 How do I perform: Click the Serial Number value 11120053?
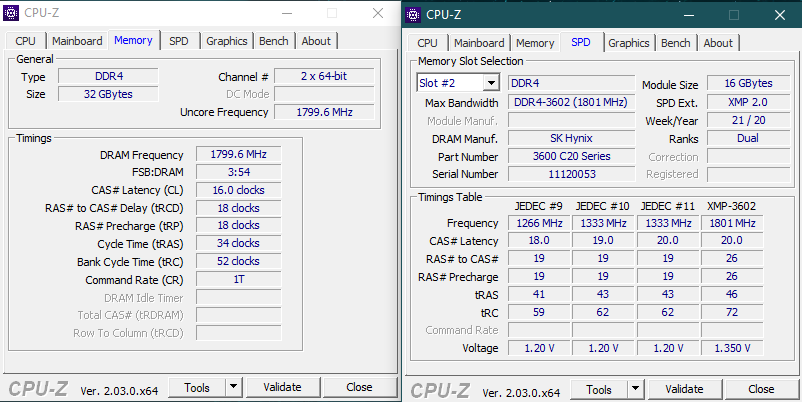tap(571, 174)
